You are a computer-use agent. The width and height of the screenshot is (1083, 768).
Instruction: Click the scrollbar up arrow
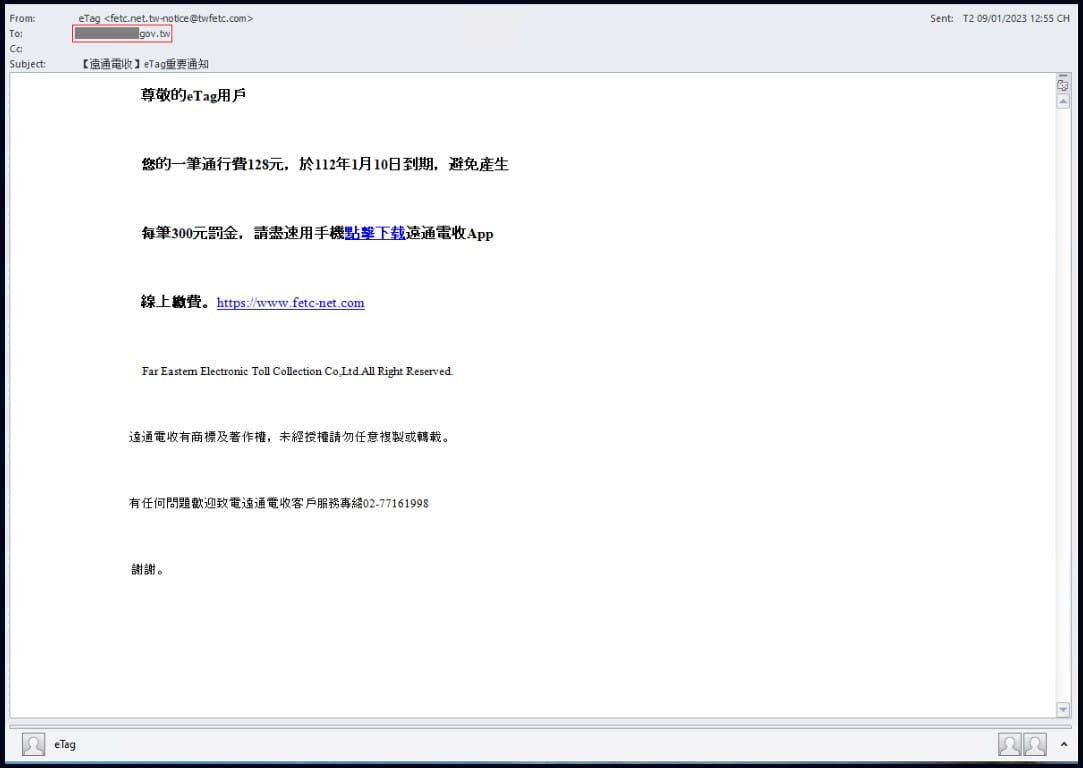coord(1063,102)
